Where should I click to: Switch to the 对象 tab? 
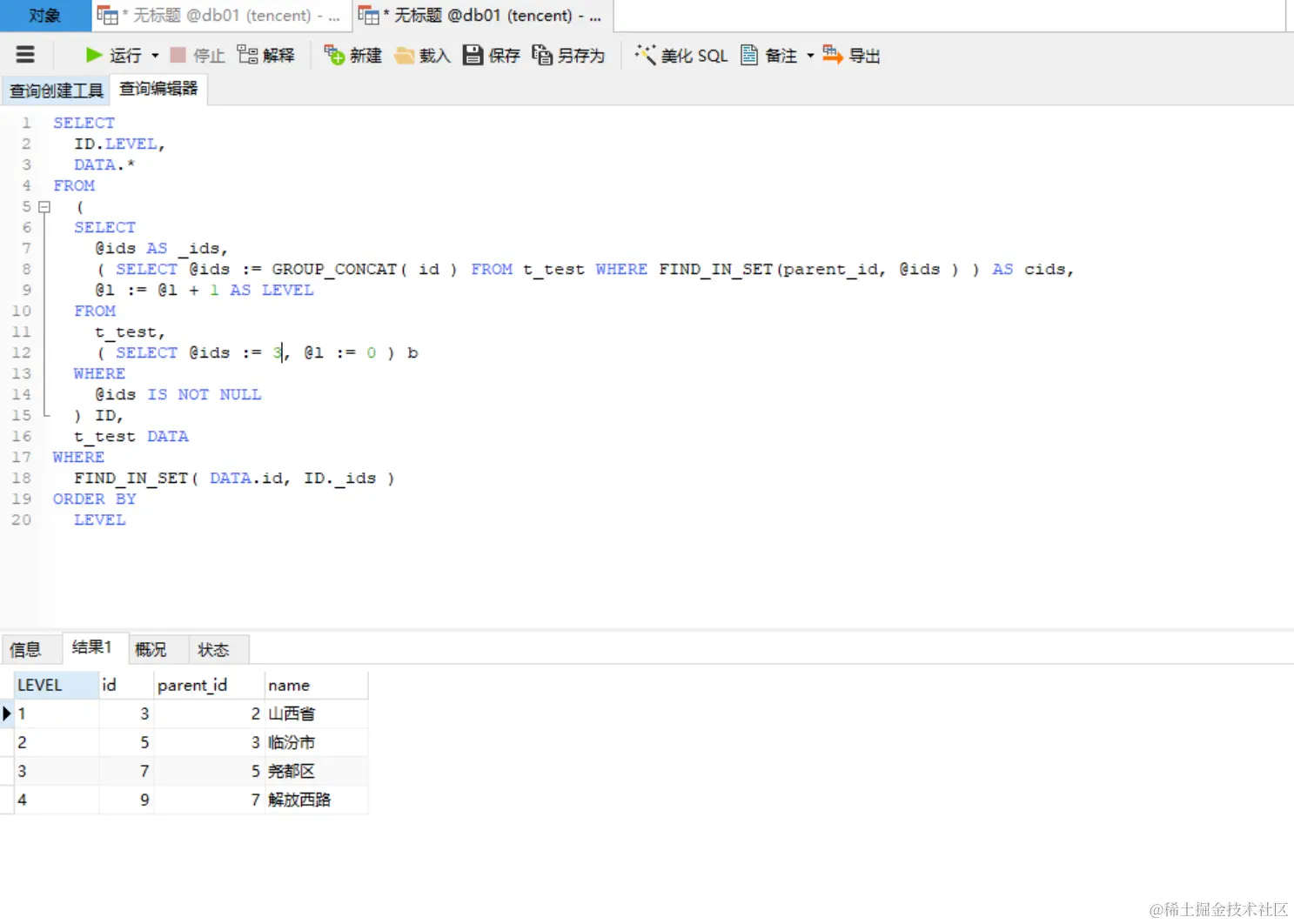pos(45,16)
